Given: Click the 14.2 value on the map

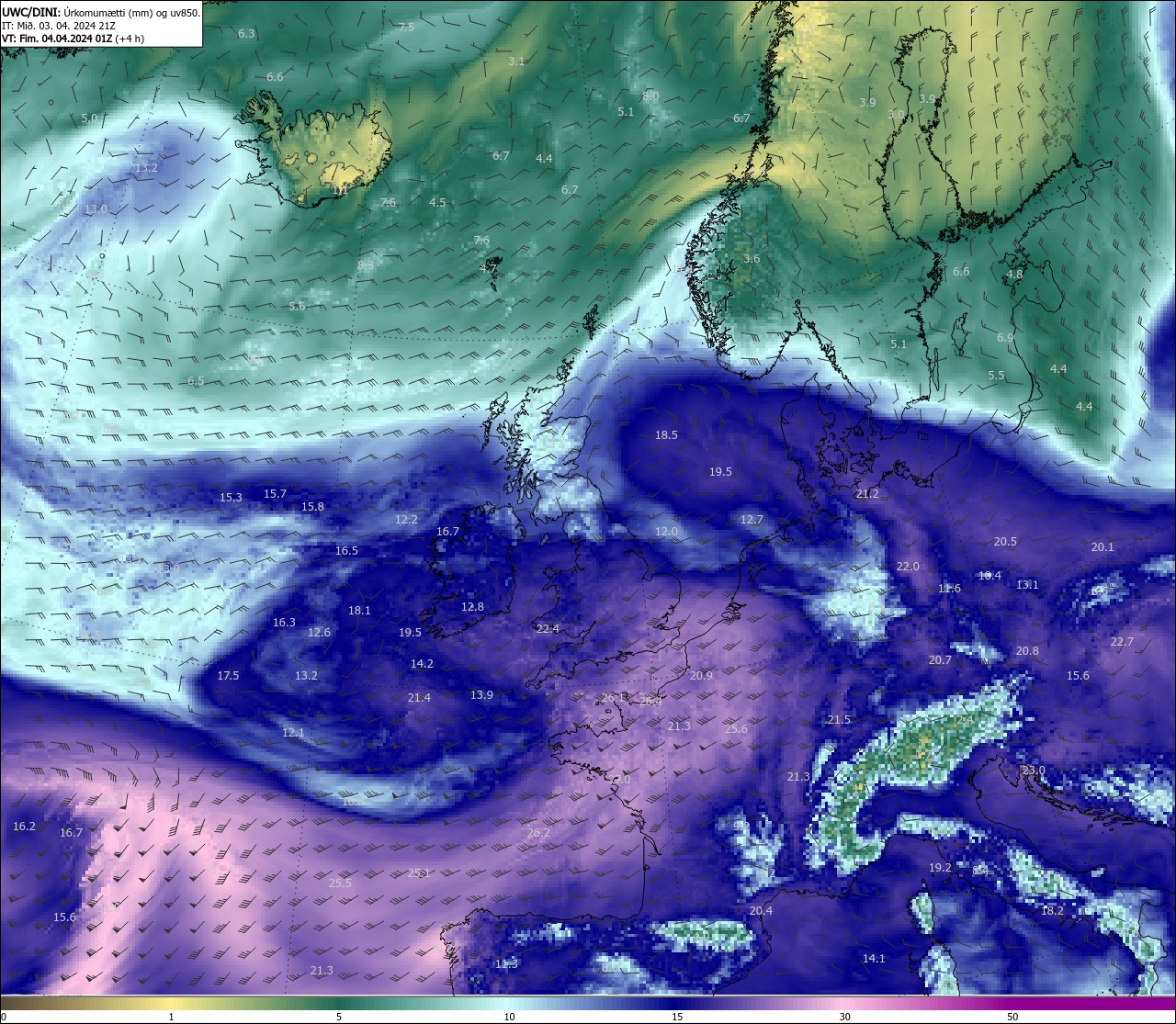Looking at the screenshot, I should tap(422, 664).
